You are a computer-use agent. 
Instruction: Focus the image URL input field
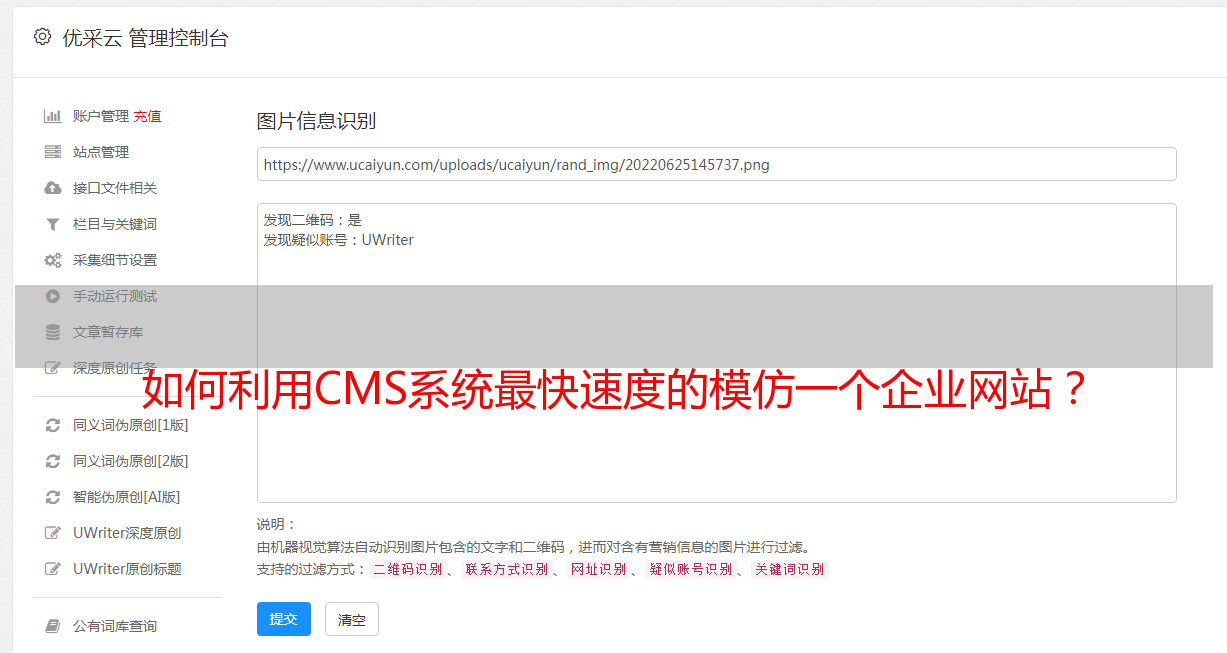coord(716,164)
